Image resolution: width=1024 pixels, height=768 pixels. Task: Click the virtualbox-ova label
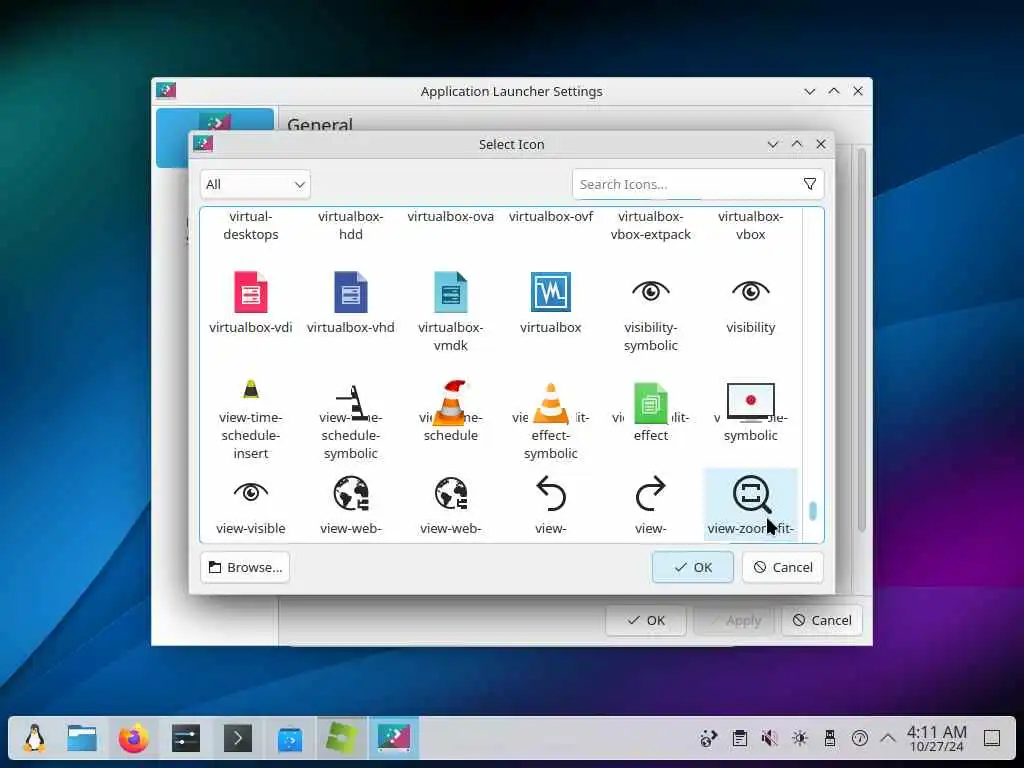point(451,217)
